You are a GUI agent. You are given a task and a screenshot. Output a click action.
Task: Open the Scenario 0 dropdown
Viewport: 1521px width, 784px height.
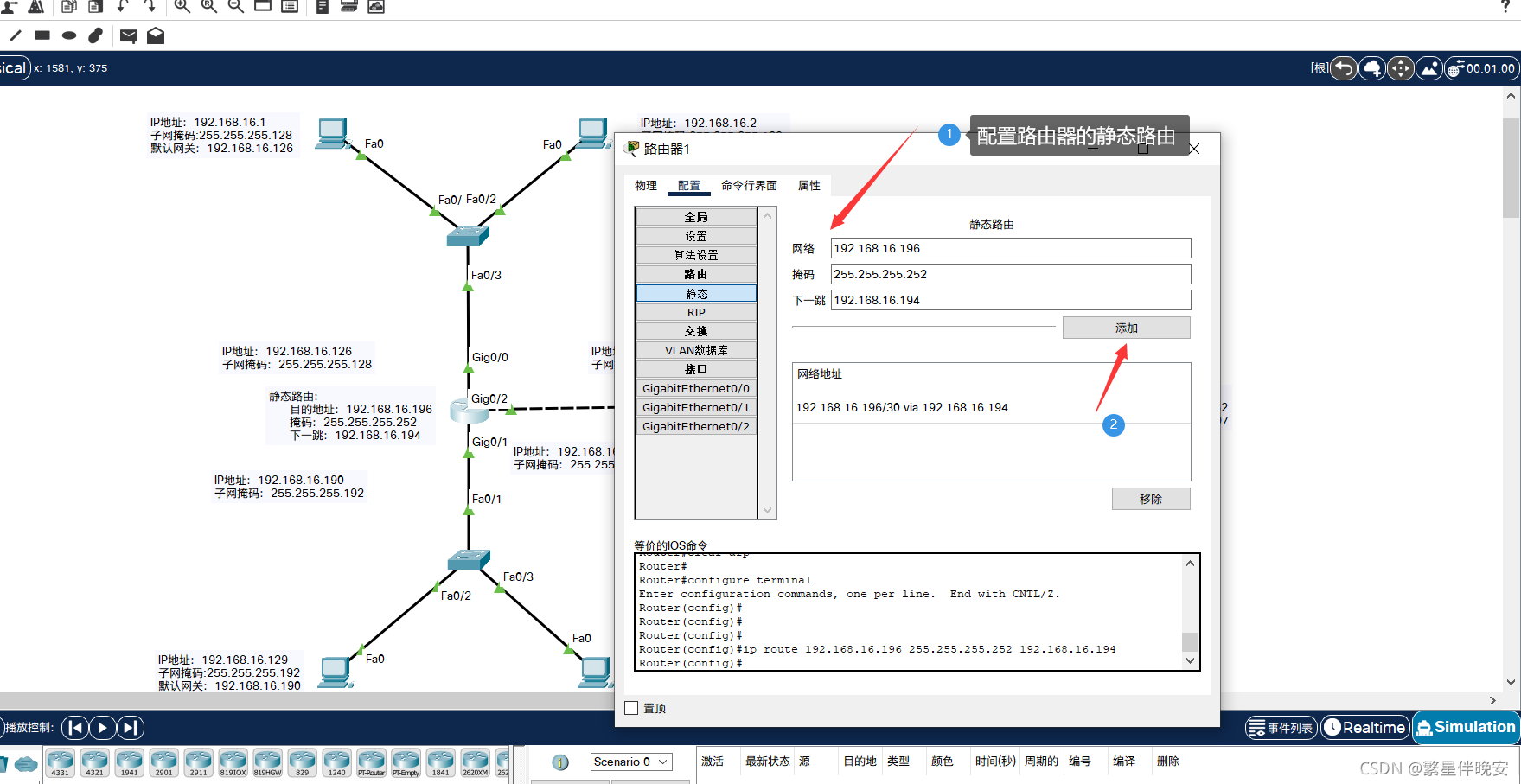tap(631, 762)
